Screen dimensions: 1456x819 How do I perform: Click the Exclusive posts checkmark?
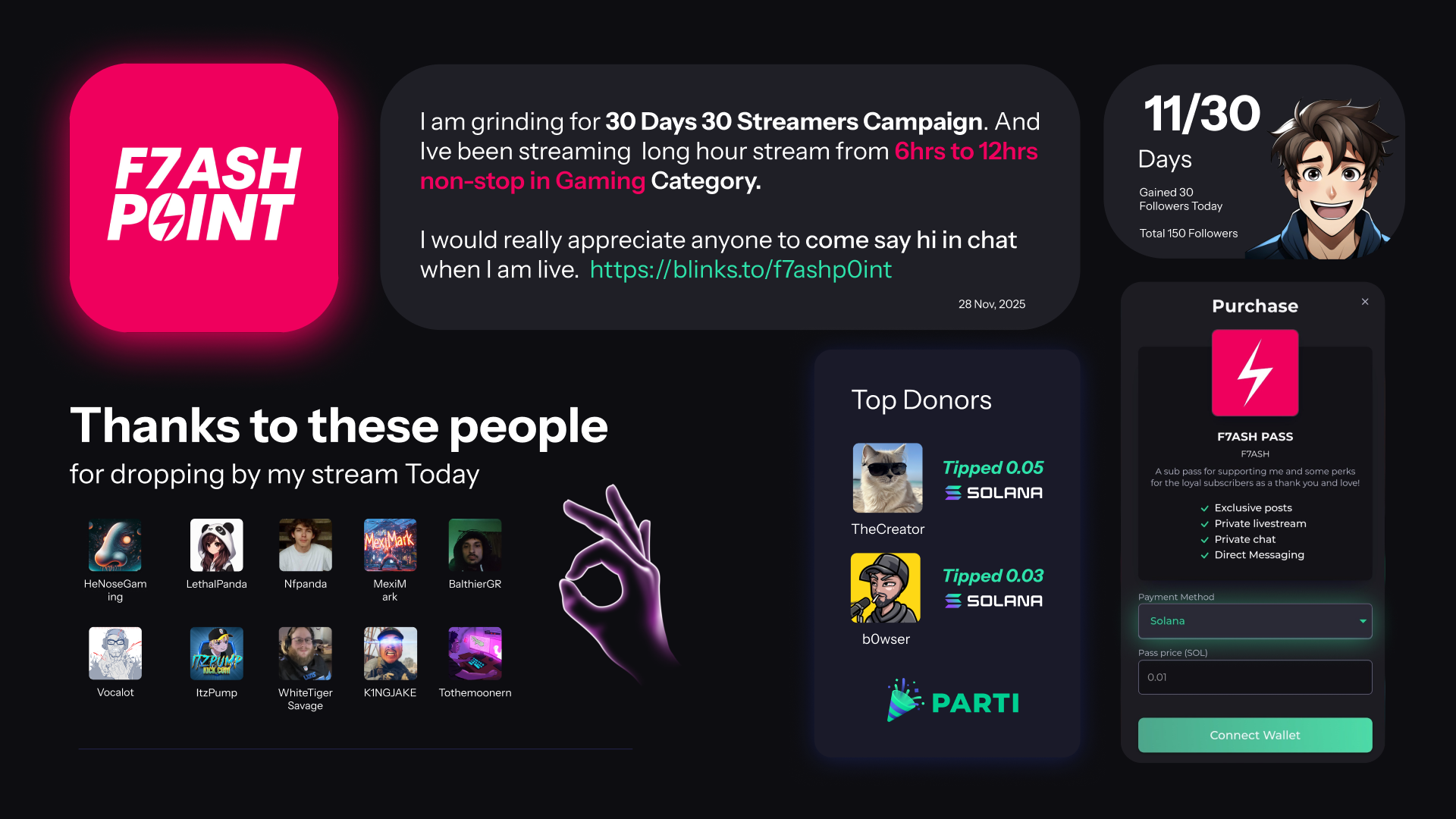click(1204, 508)
